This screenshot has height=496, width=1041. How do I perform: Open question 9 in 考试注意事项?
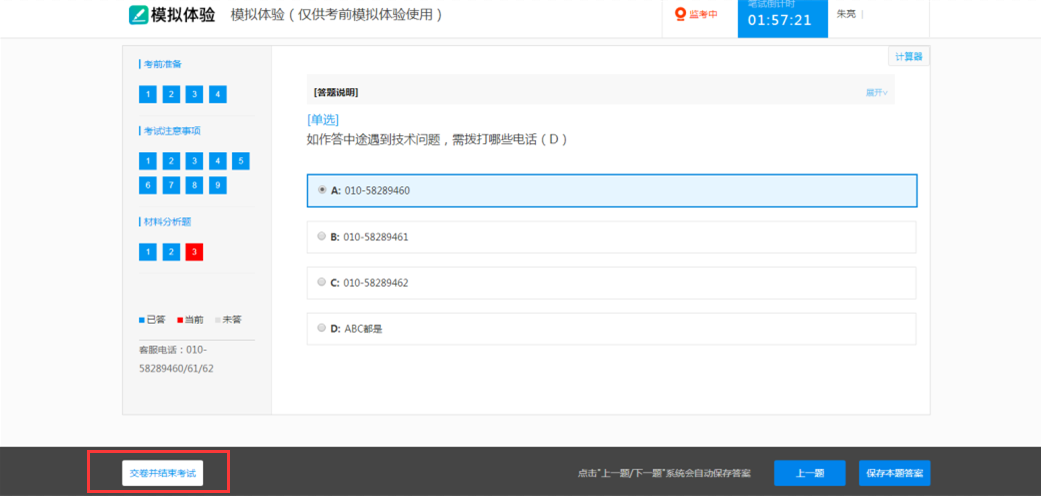point(217,185)
